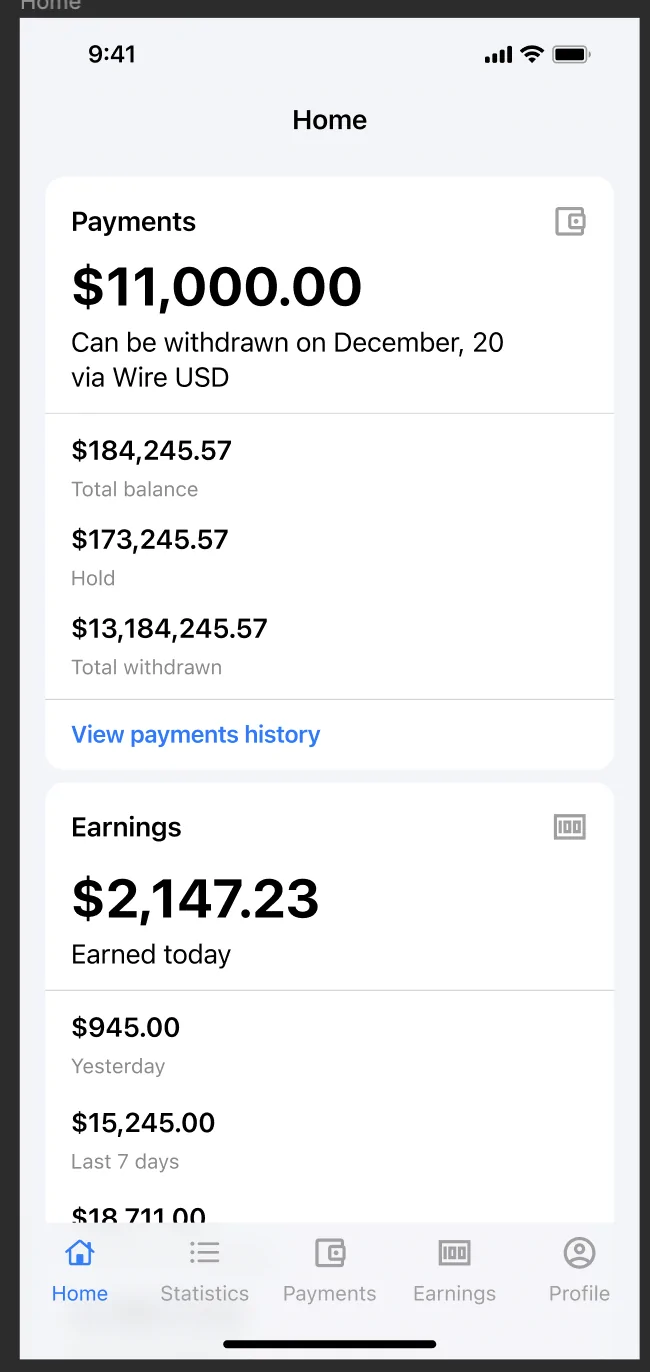Tap the Payments wallet icon in tab bar

pyautogui.click(x=330, y=1252)
